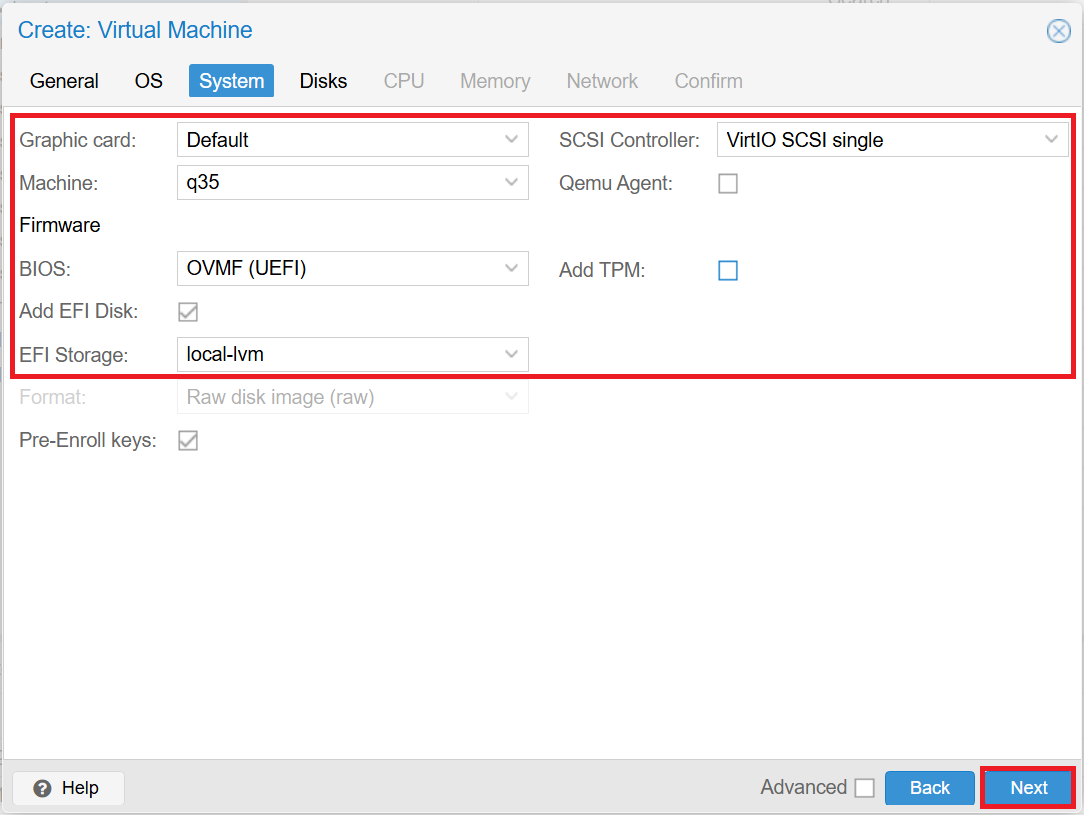This screenshot has width=1084, height=815.
Task: Click the Next button
Action: [1028, 787]
